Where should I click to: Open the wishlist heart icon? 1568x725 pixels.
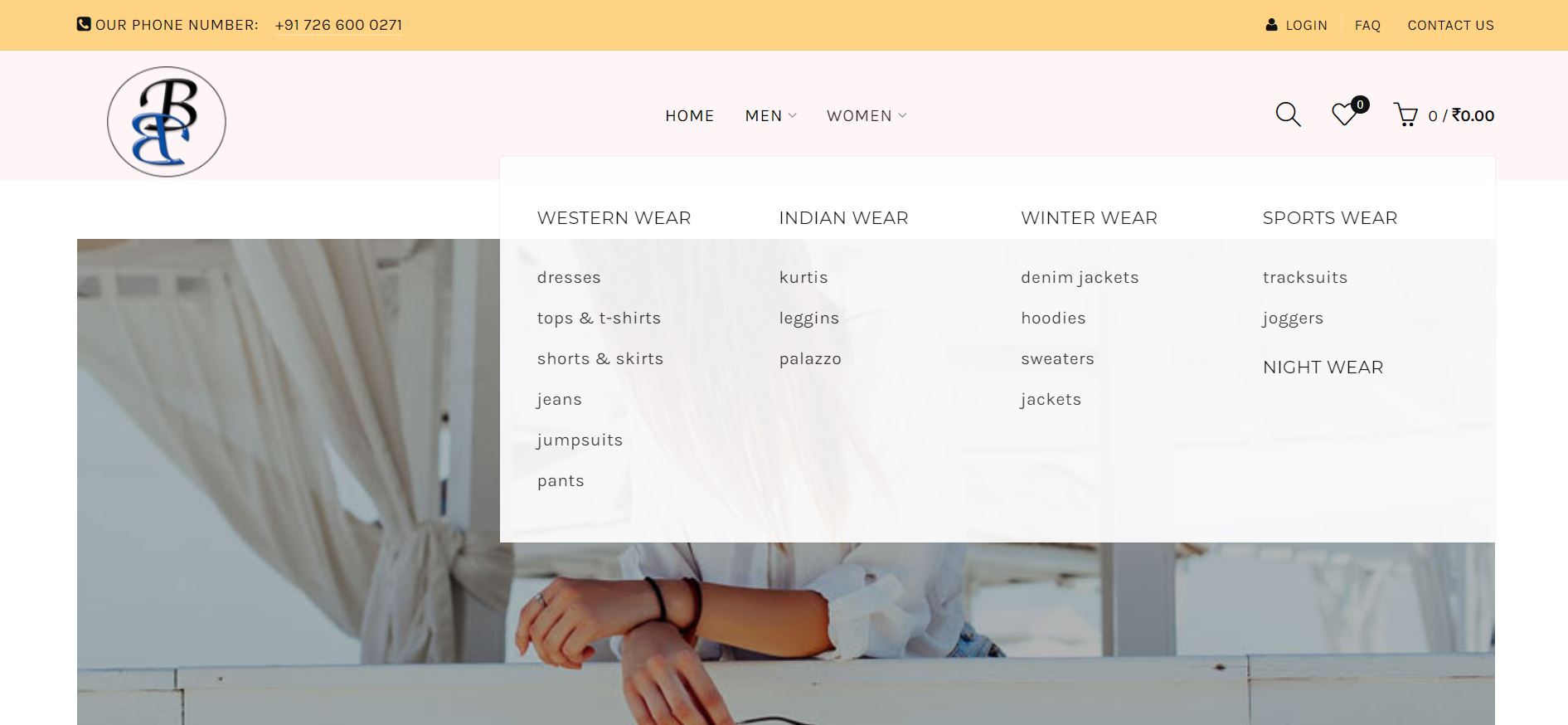[x=1344, y=114]
